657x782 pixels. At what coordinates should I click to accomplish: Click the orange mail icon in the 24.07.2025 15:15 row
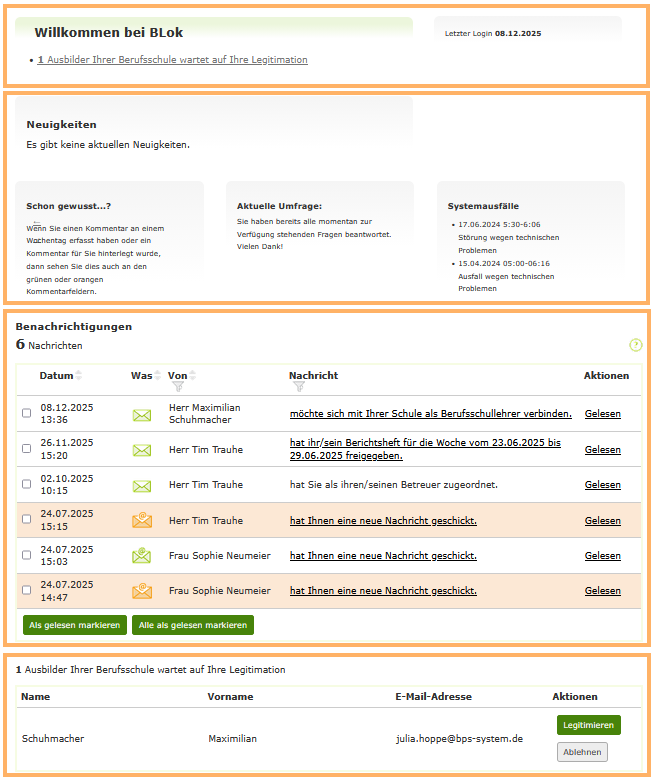[x=142, y=520]
